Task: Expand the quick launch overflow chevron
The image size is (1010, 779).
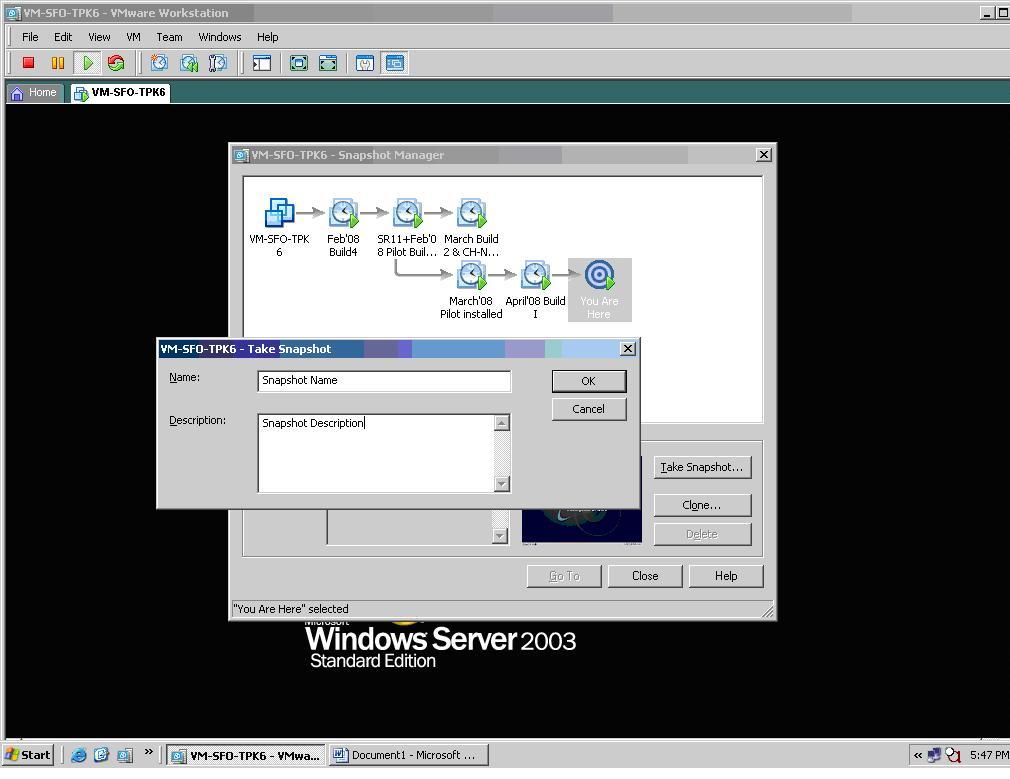Action: pos(149,751)
